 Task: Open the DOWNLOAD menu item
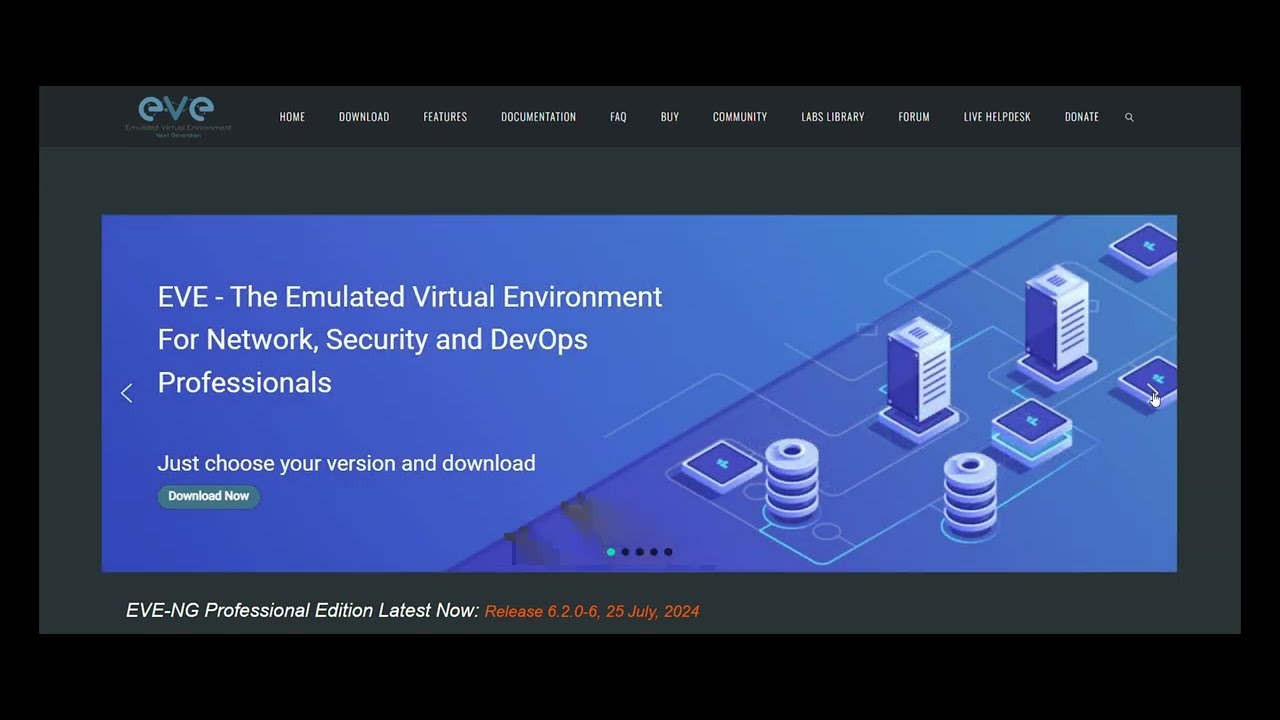tap(364, 117)
